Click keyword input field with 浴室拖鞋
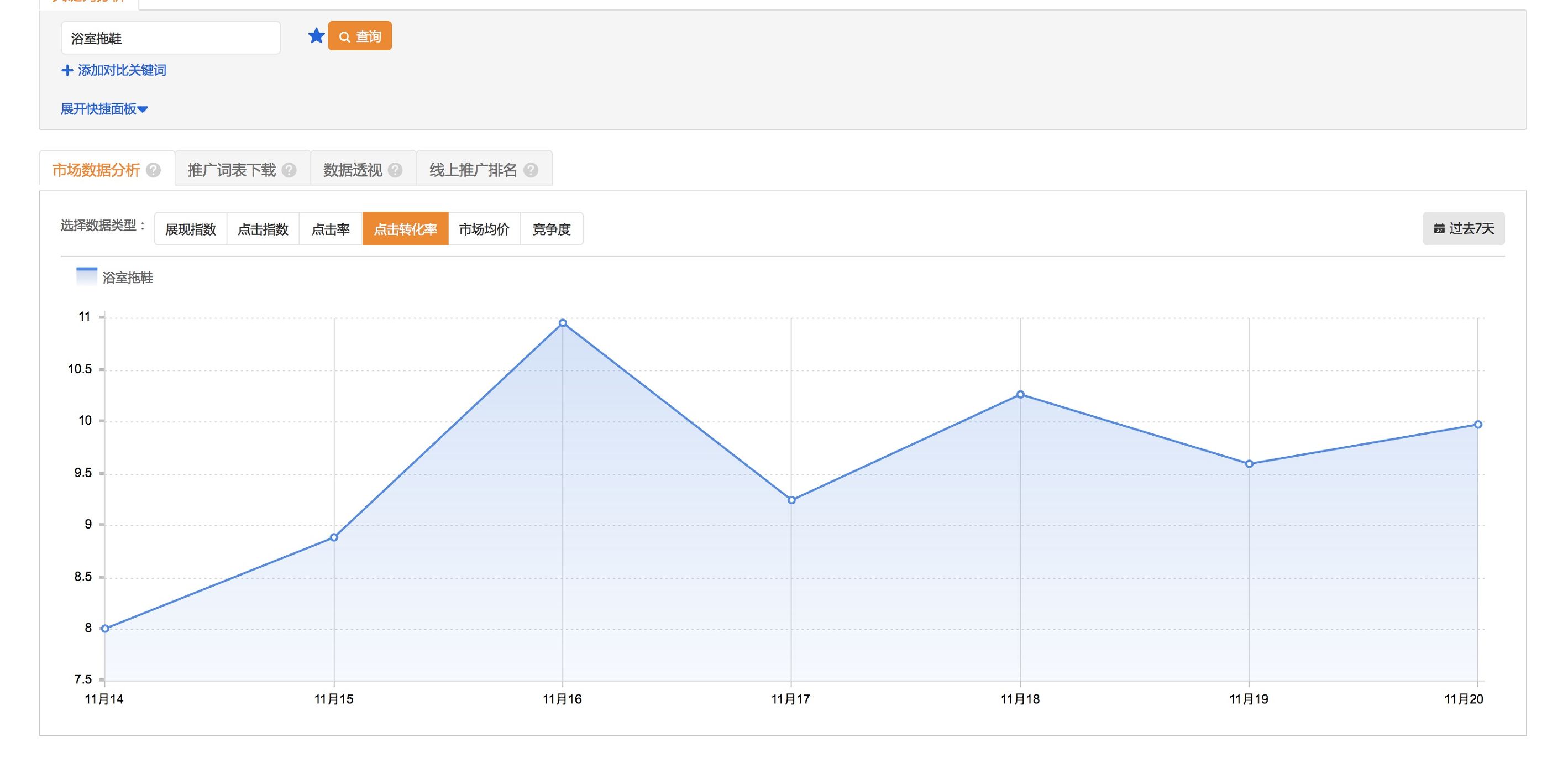 [x=170, y=38]
